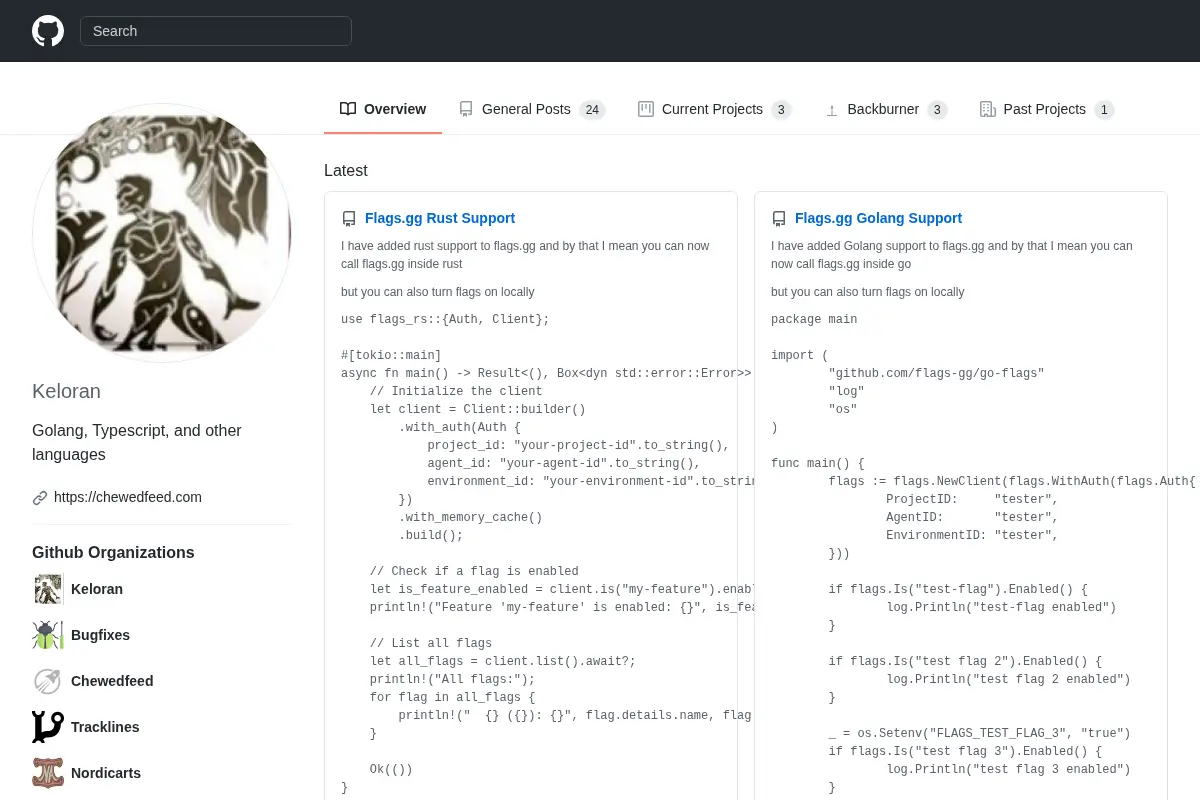Click the 'package main' code line
The image size is (1200, 800).
click(x=814, y=319)
